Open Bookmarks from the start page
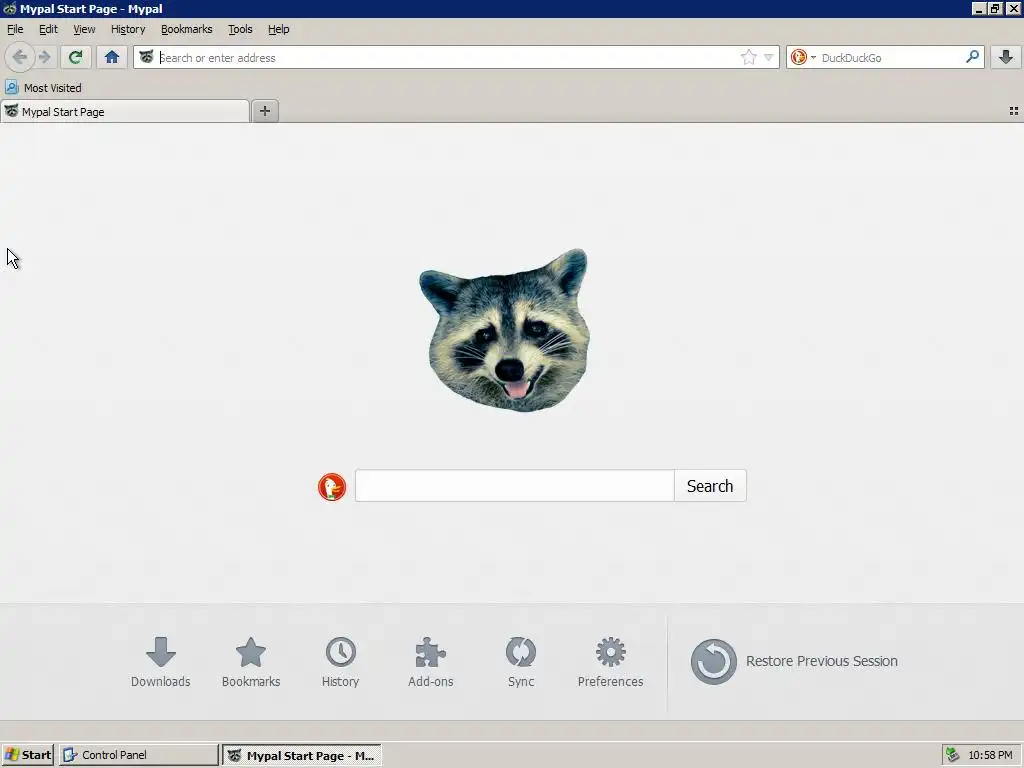Image resolution: width=1024 pixels, height=768 pixels. pyautogui.click(x=251, y=662)
